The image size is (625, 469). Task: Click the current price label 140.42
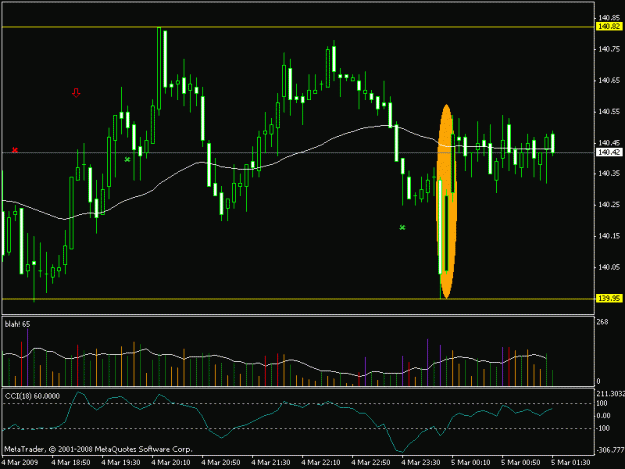tap(609, 152)
